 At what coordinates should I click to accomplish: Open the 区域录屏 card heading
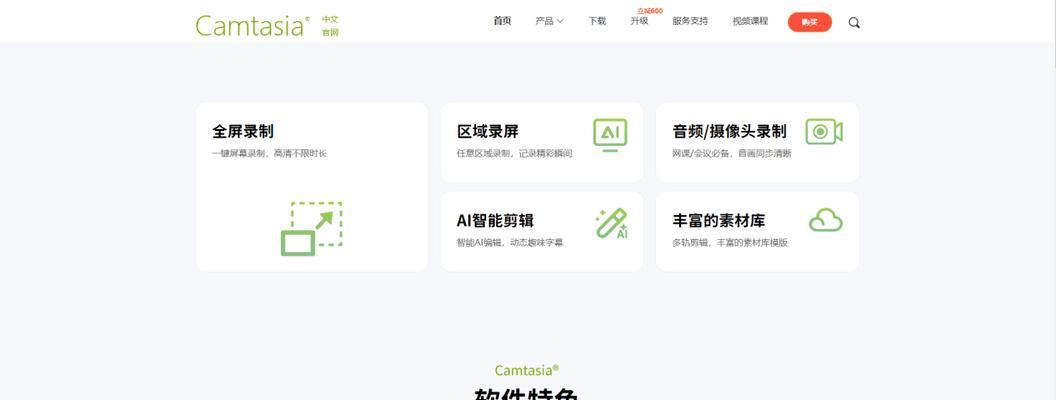click(x=488, y=131)
